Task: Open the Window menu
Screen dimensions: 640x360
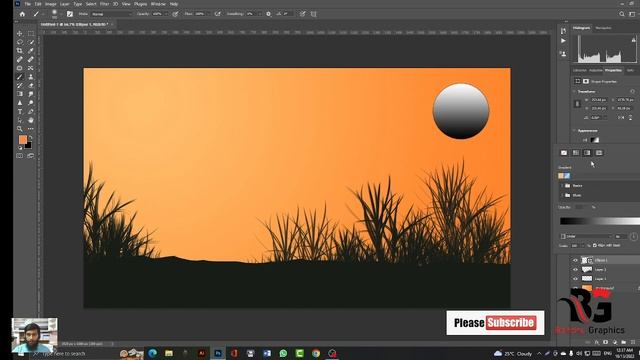Action: click(158, 4)
